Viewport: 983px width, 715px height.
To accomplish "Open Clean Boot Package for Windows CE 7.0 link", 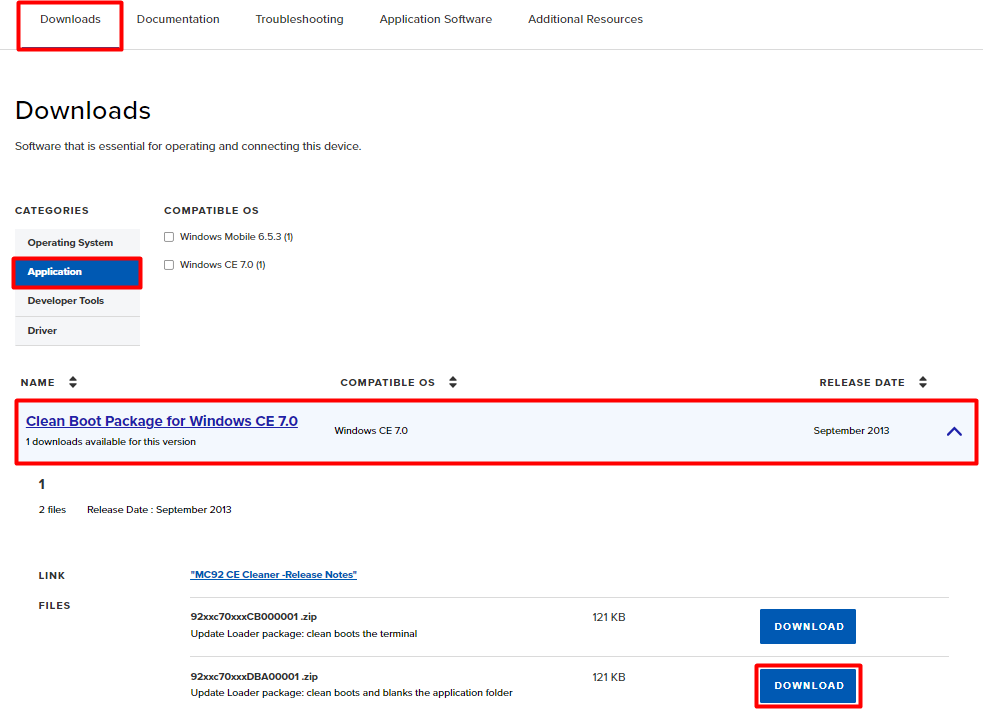I will tap(162, 422).
